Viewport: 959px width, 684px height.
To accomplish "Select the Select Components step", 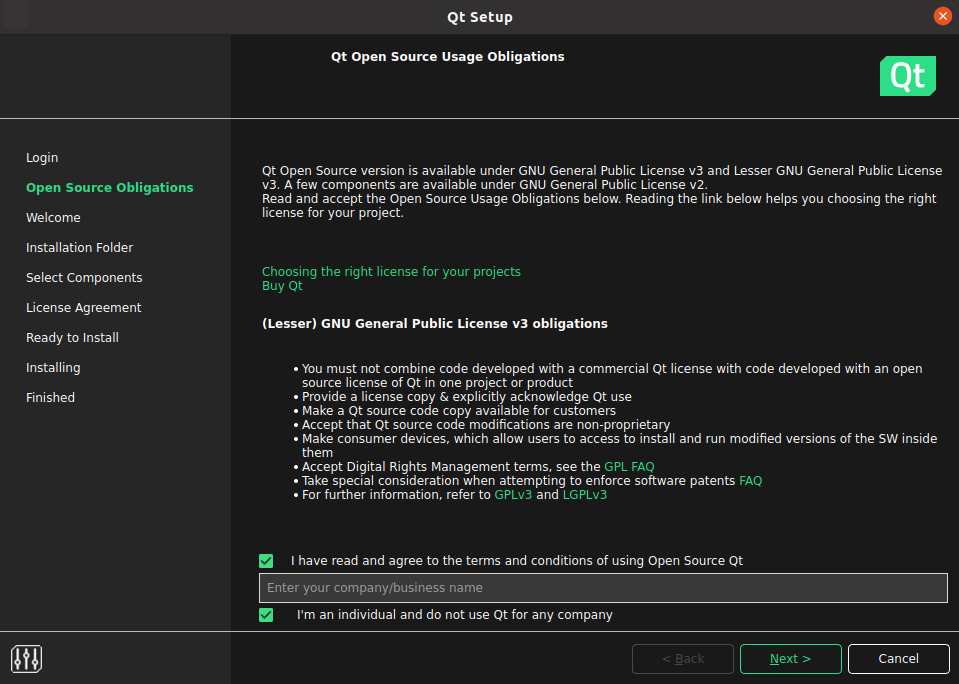I will (84, 278).
